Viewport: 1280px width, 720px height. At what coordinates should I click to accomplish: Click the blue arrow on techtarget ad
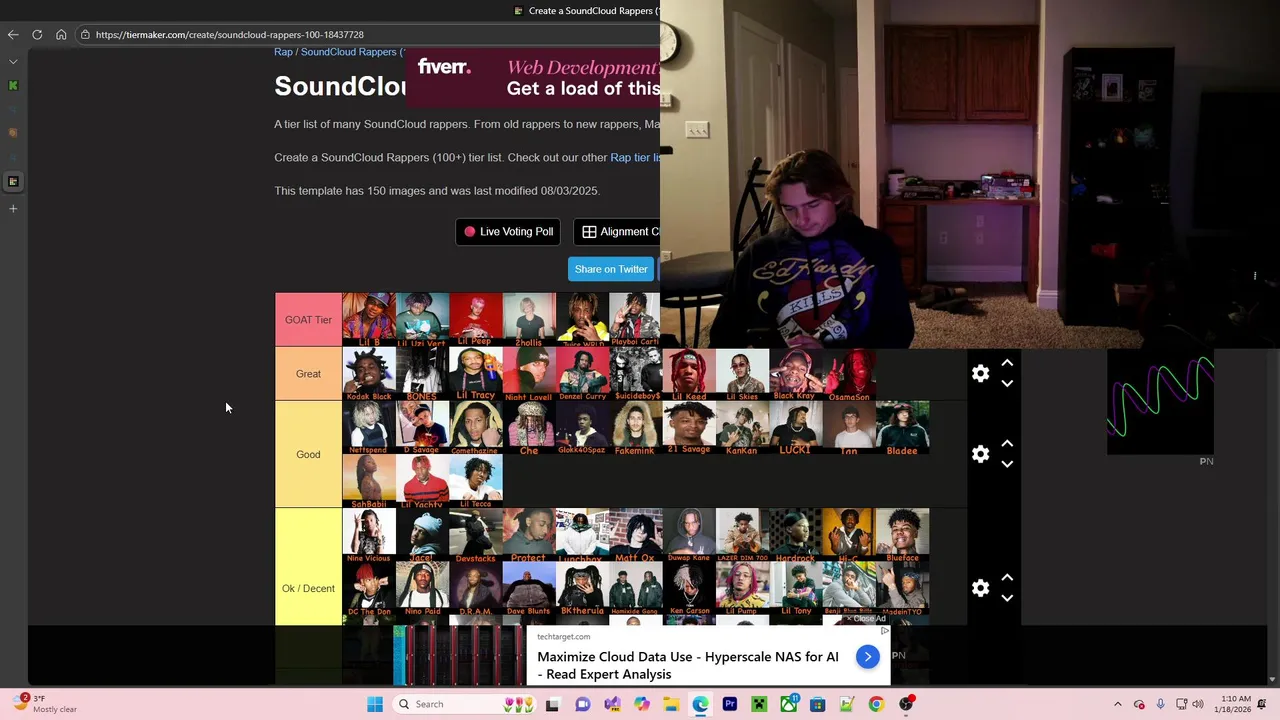[x=867, y=657]
